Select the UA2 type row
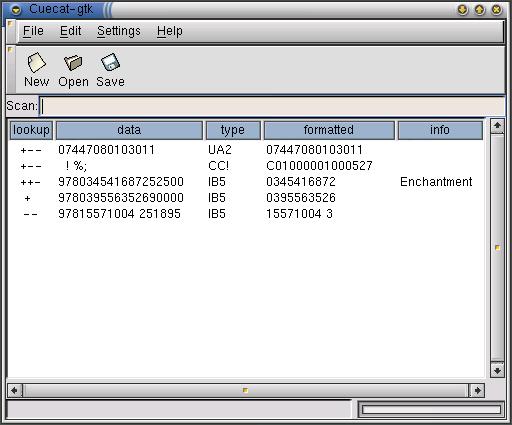 tap(247, 150)
